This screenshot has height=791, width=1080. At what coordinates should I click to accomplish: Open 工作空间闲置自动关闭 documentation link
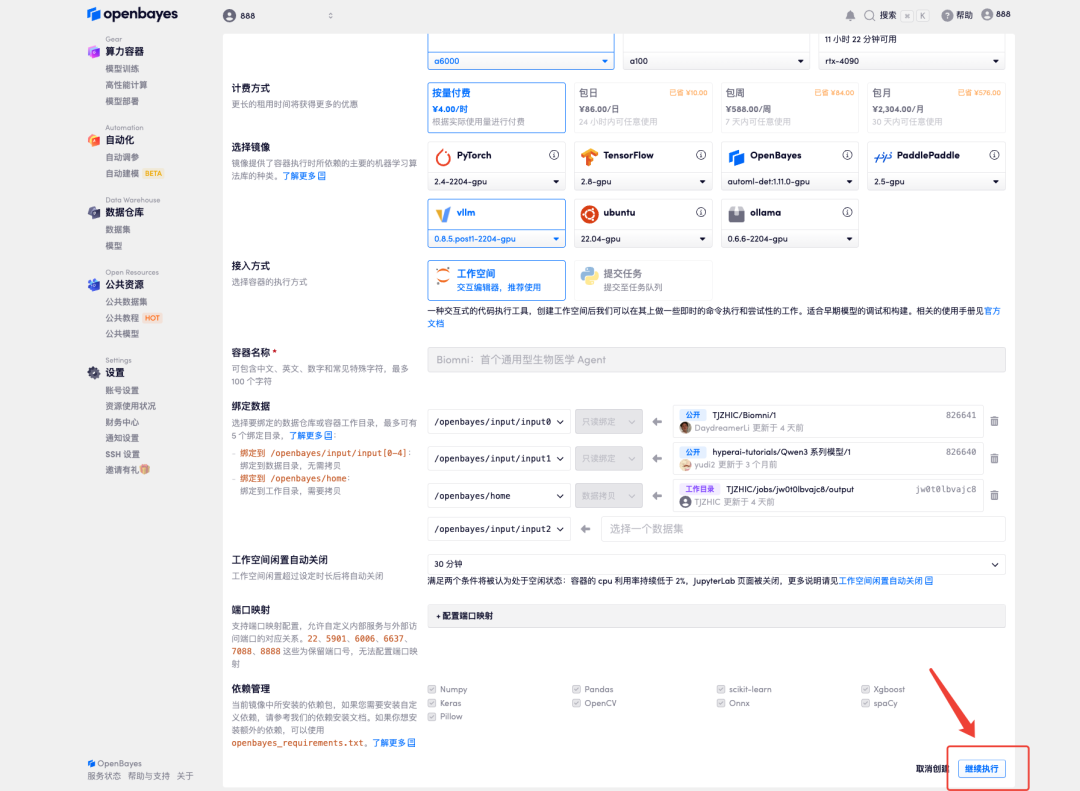[x=886, y=581]
